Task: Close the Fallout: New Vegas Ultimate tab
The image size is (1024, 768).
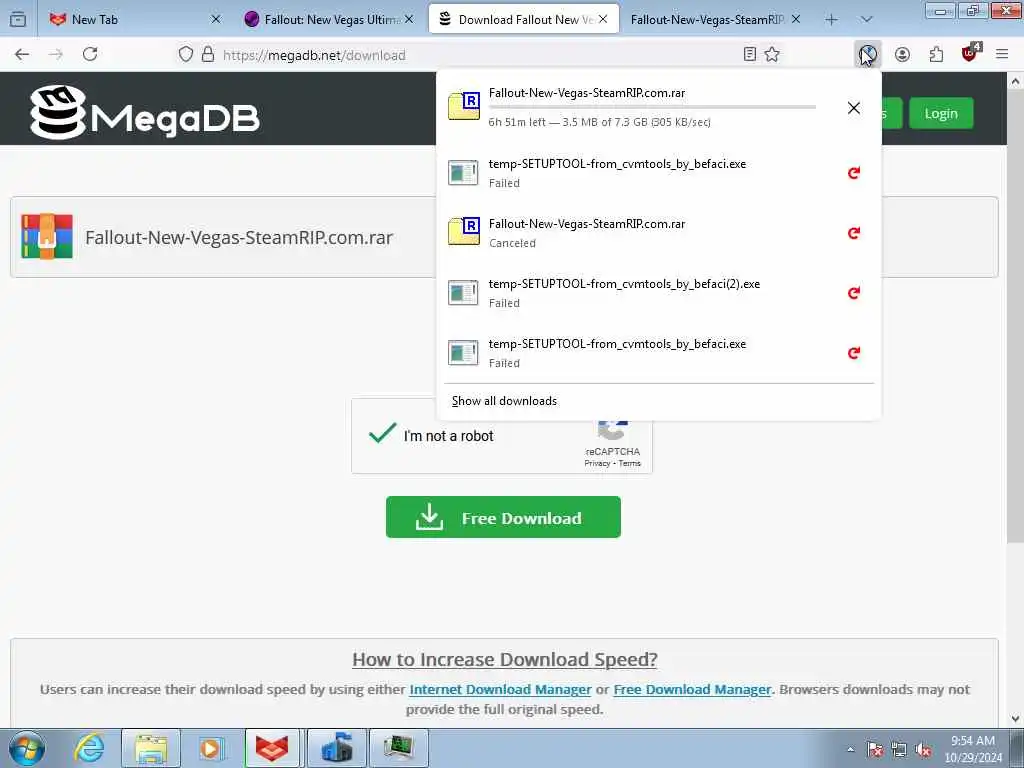Action: tap(409, 20)
